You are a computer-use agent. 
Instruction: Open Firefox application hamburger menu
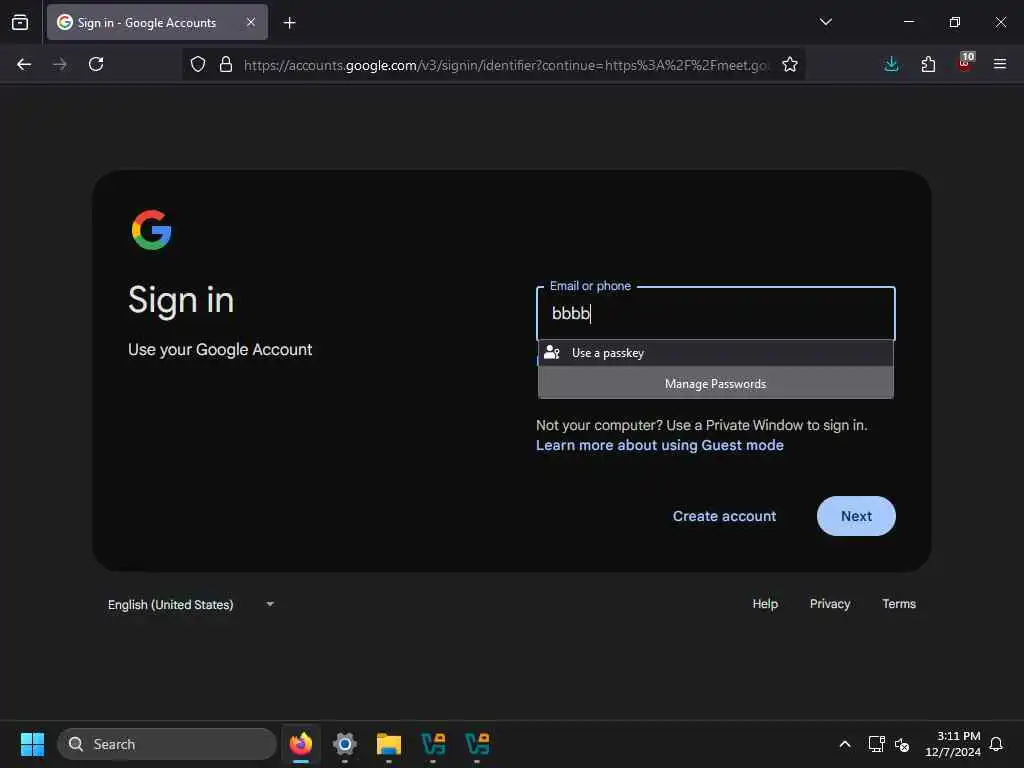click(x=999, y=64)
